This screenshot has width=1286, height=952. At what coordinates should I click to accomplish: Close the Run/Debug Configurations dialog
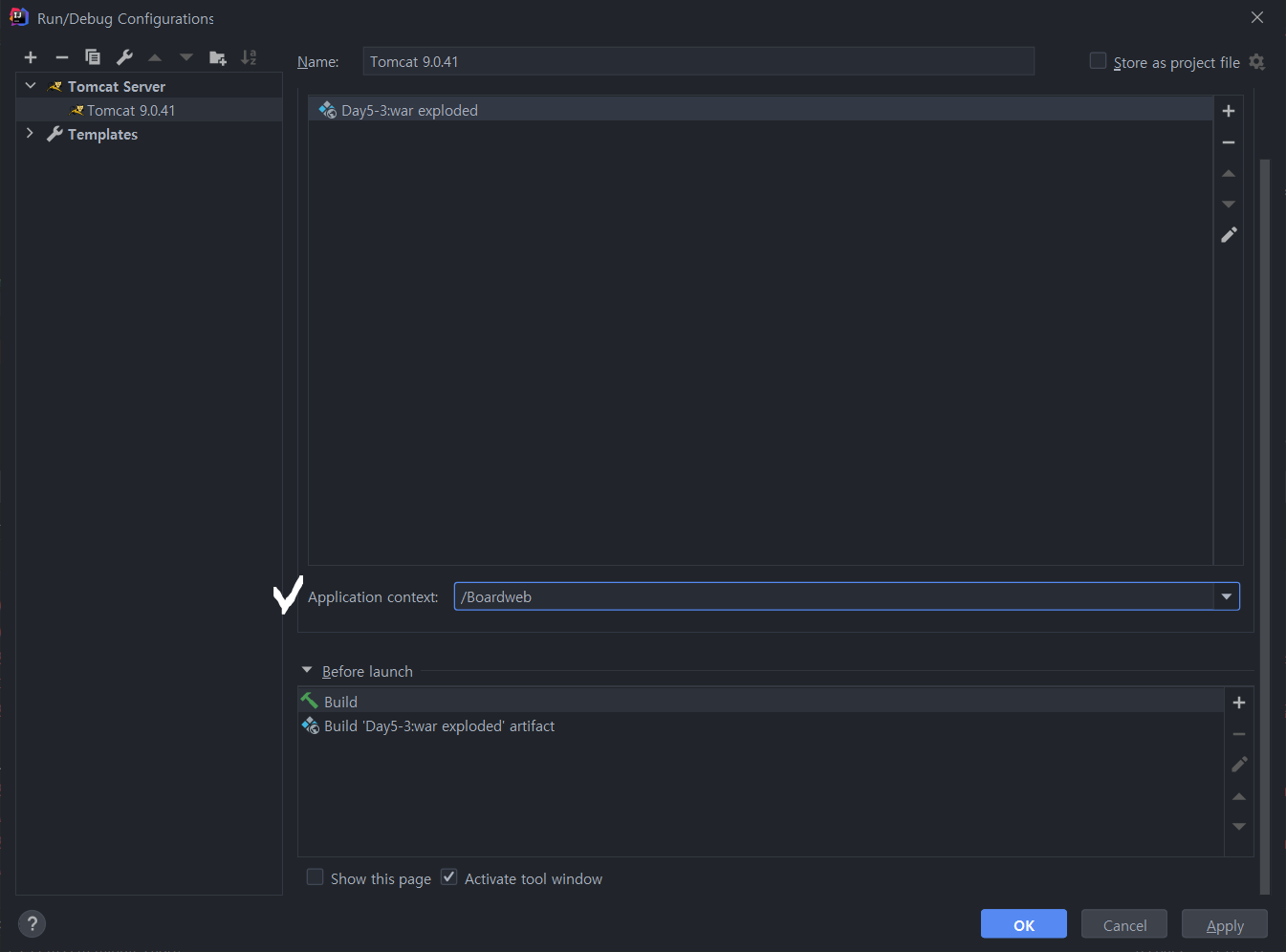1257,17
